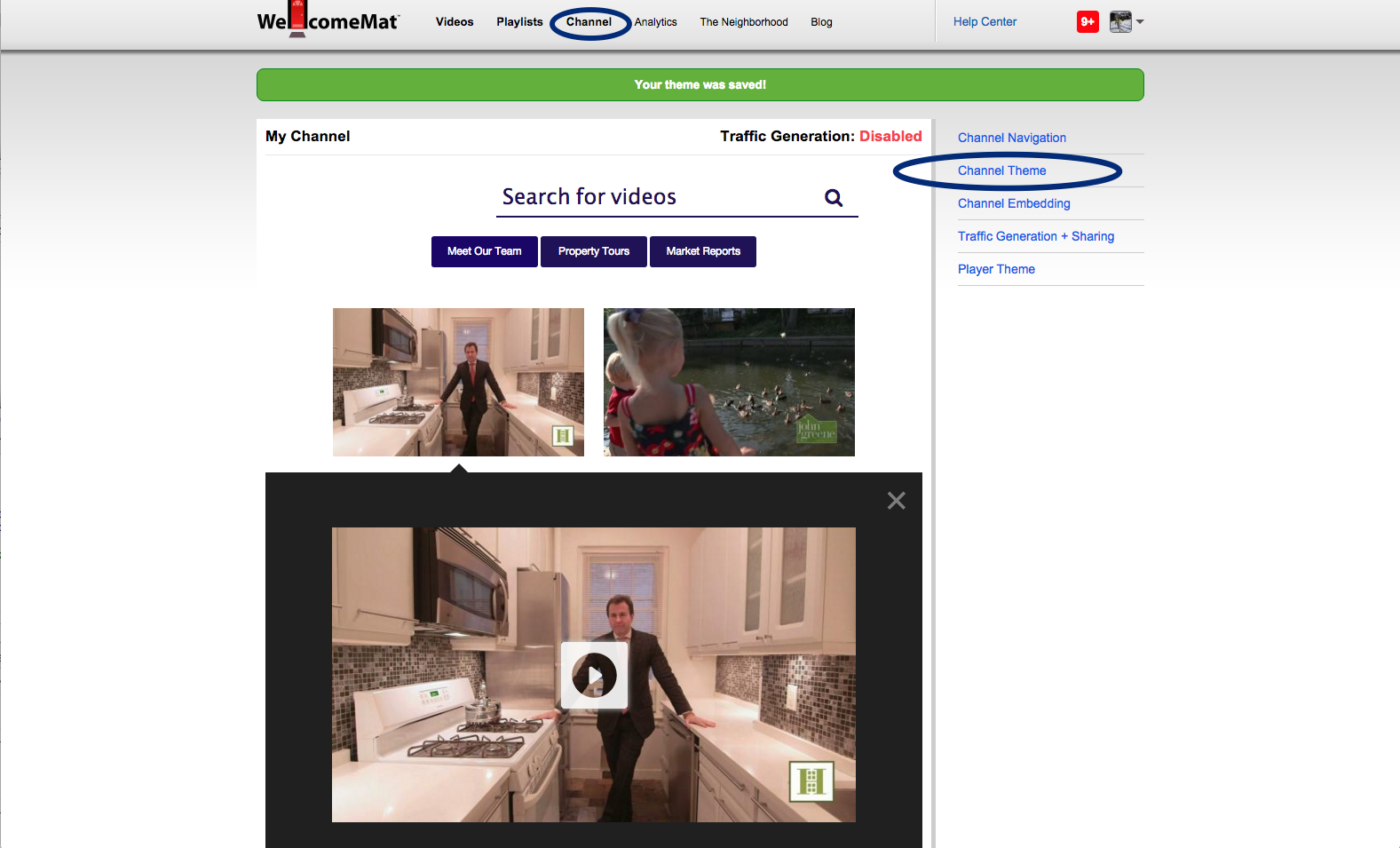Click the user avatar profile picture
This screenshot has height=848, width=1400.
coord(1119,22)
